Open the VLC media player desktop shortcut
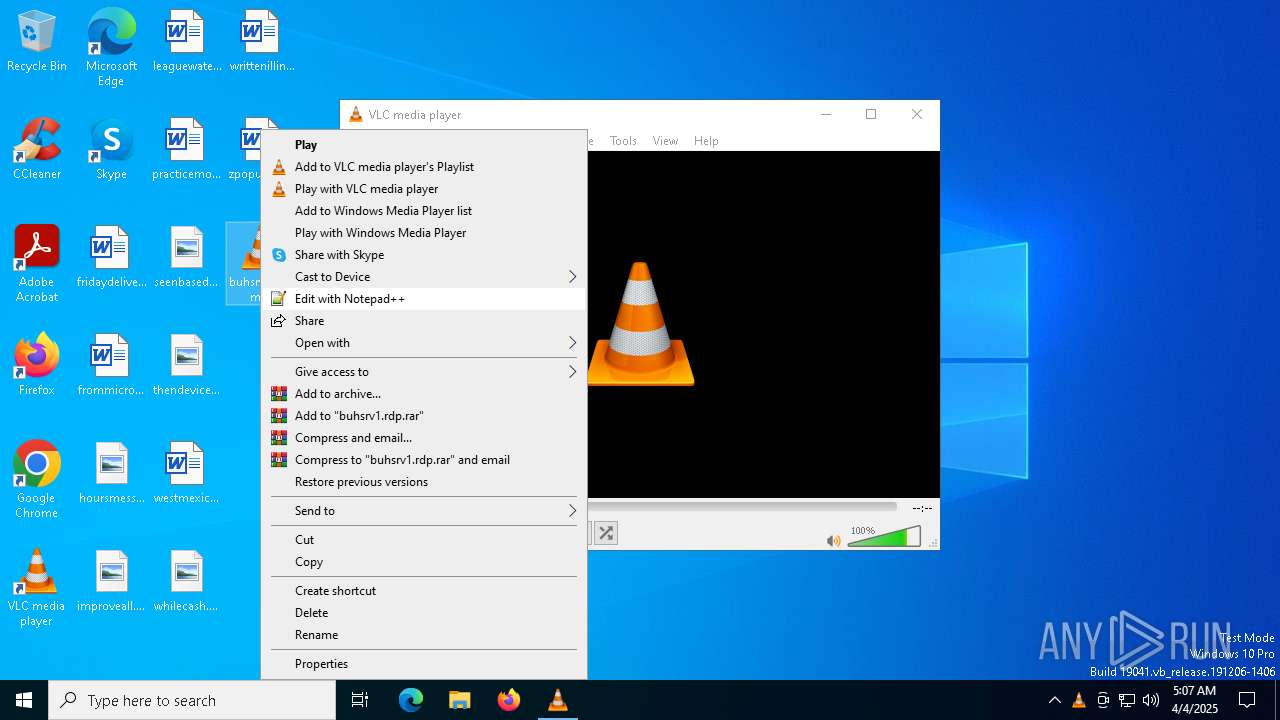The width and height of the screenshot is (1280, 720). click(x=37, y=588)
